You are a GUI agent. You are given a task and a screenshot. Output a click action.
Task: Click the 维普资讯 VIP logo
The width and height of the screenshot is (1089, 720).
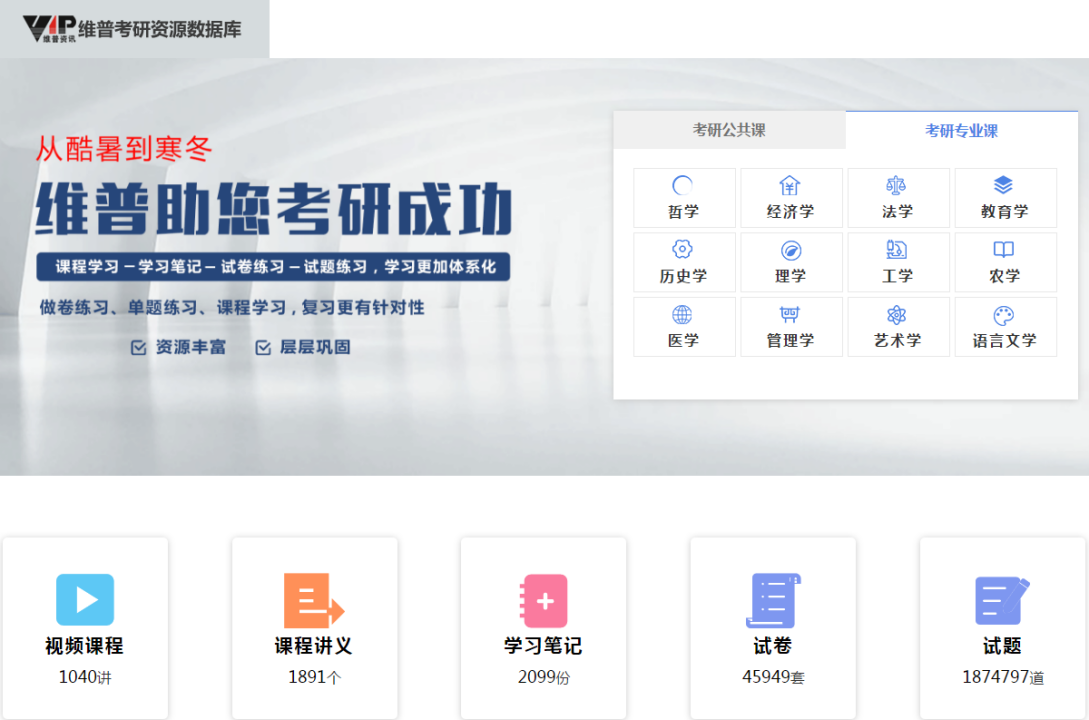[x=49, y=28]
